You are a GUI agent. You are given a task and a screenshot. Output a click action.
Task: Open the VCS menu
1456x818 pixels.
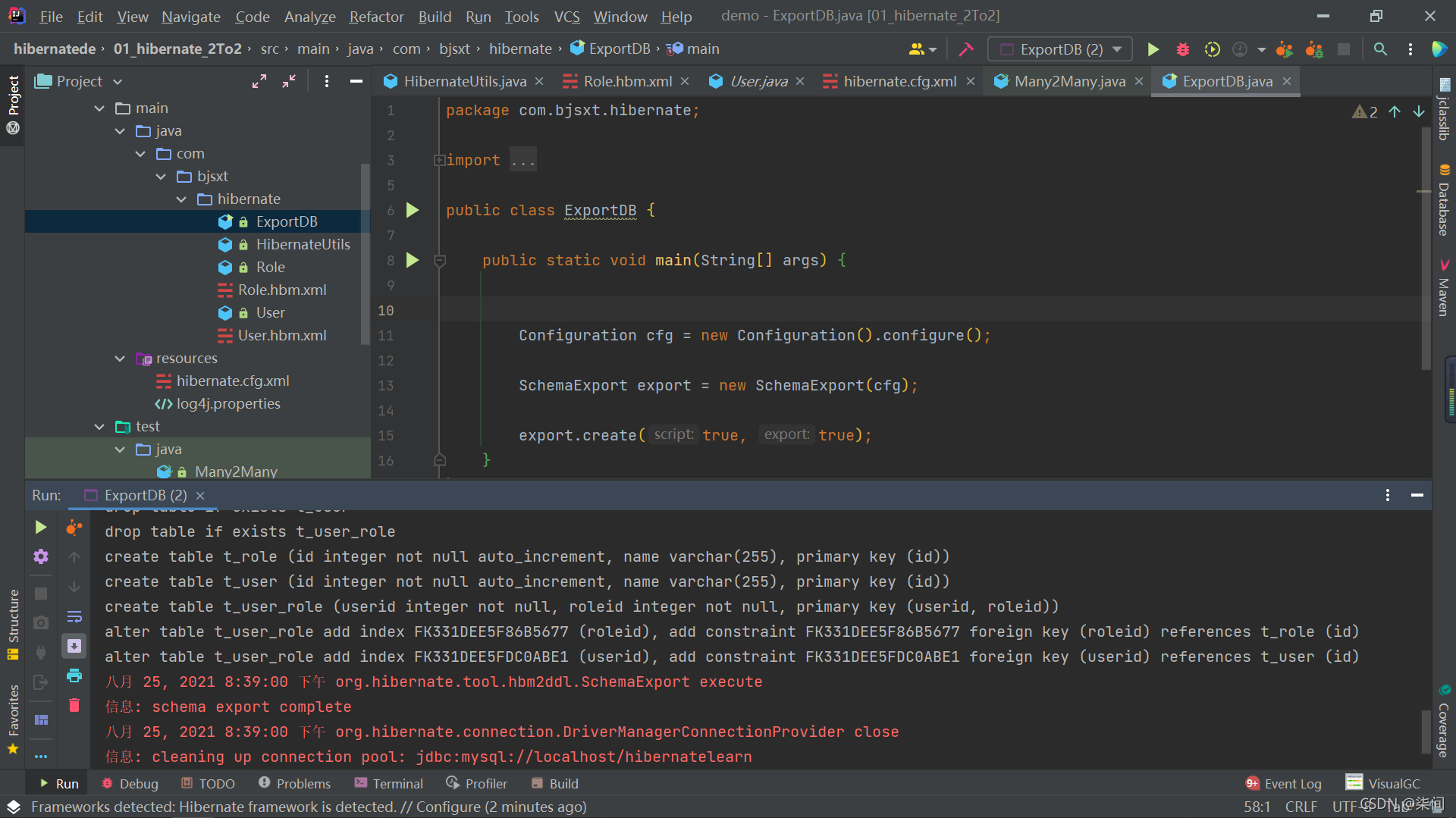[x=566, y=16]
